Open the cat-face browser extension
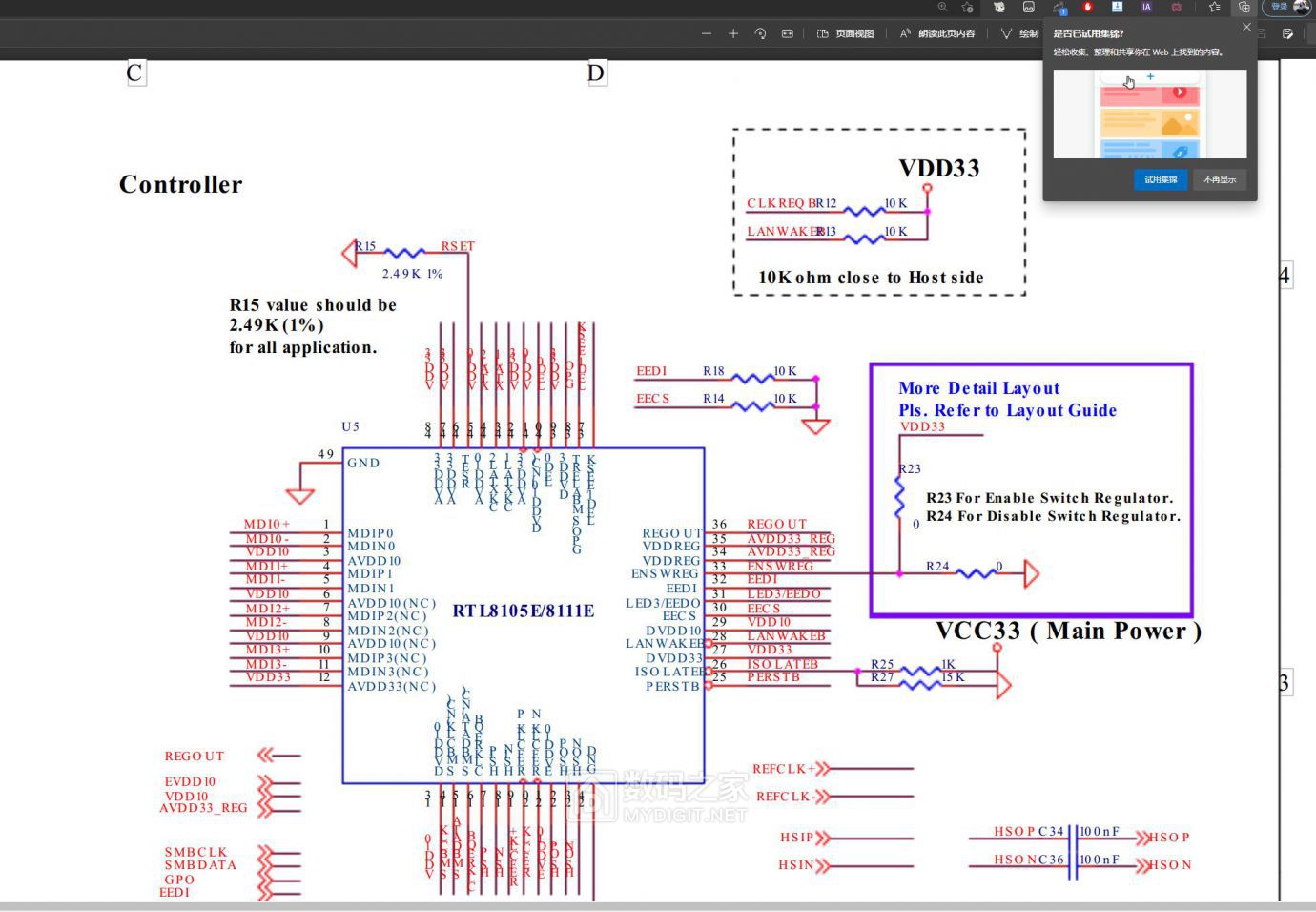The height and width of the screenshot is (912, 1316). pyautogui.click(x=999, y=7)
